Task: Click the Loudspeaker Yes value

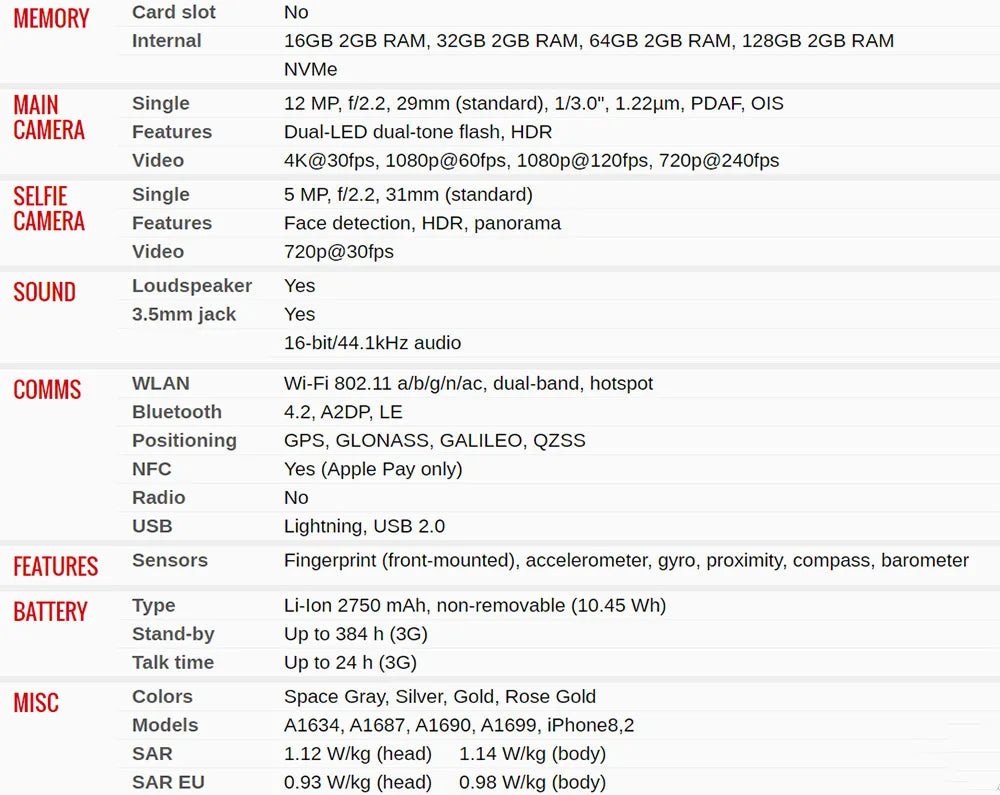Action: pos(299,286)
